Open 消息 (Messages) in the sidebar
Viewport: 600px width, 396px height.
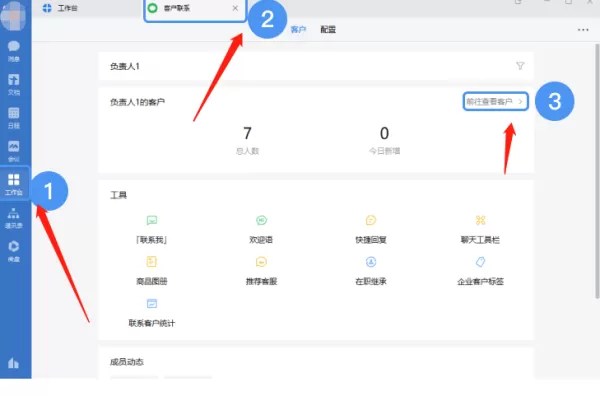coord(14,51)
